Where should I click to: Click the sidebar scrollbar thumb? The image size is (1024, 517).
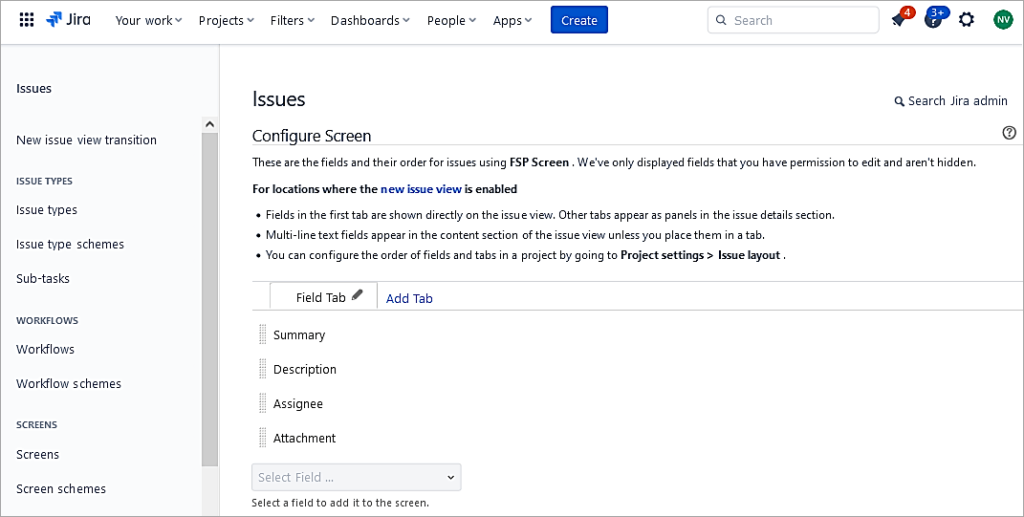[x=210, y=299]
